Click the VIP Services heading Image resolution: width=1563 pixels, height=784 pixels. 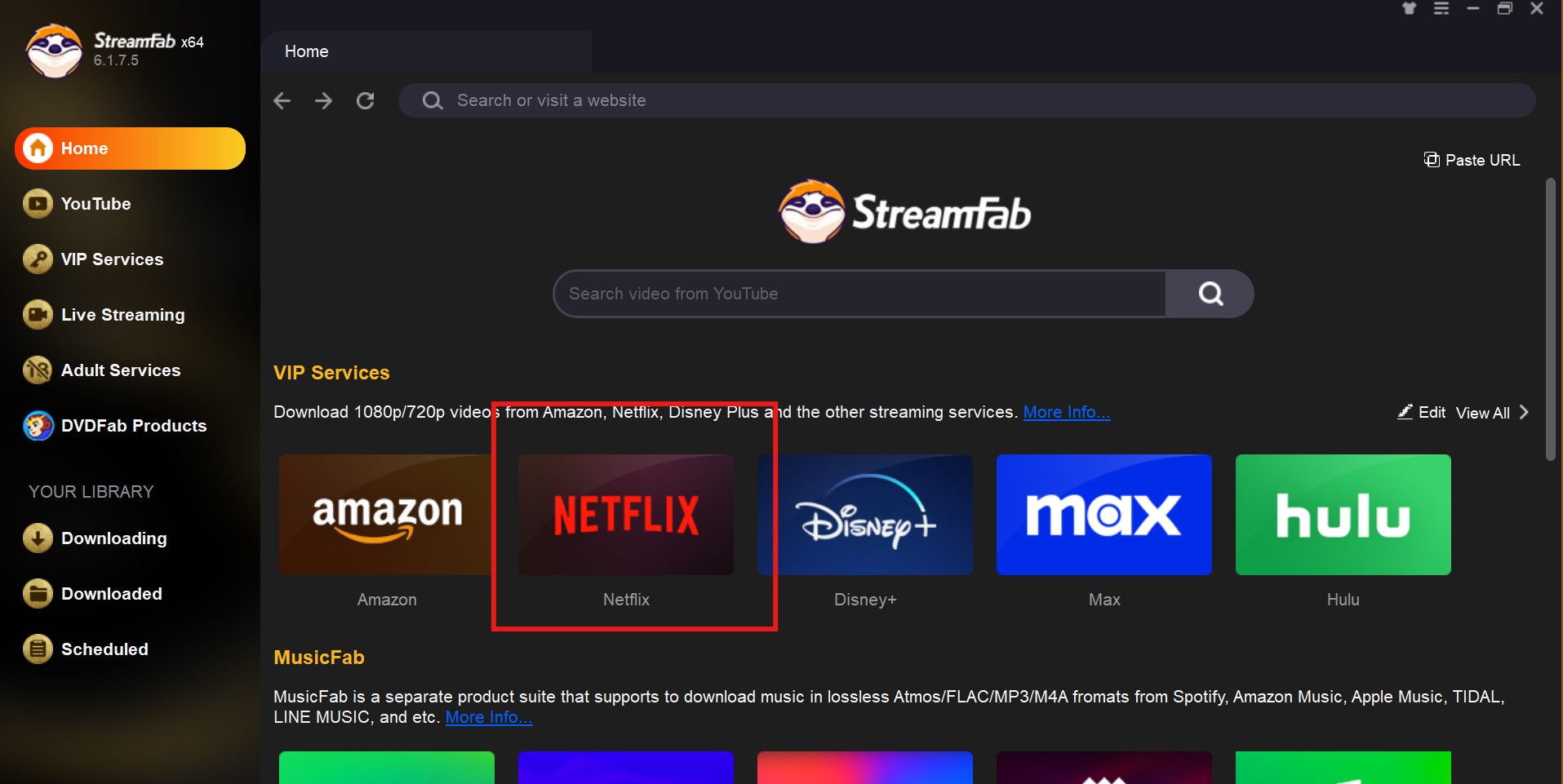point(331,373)
